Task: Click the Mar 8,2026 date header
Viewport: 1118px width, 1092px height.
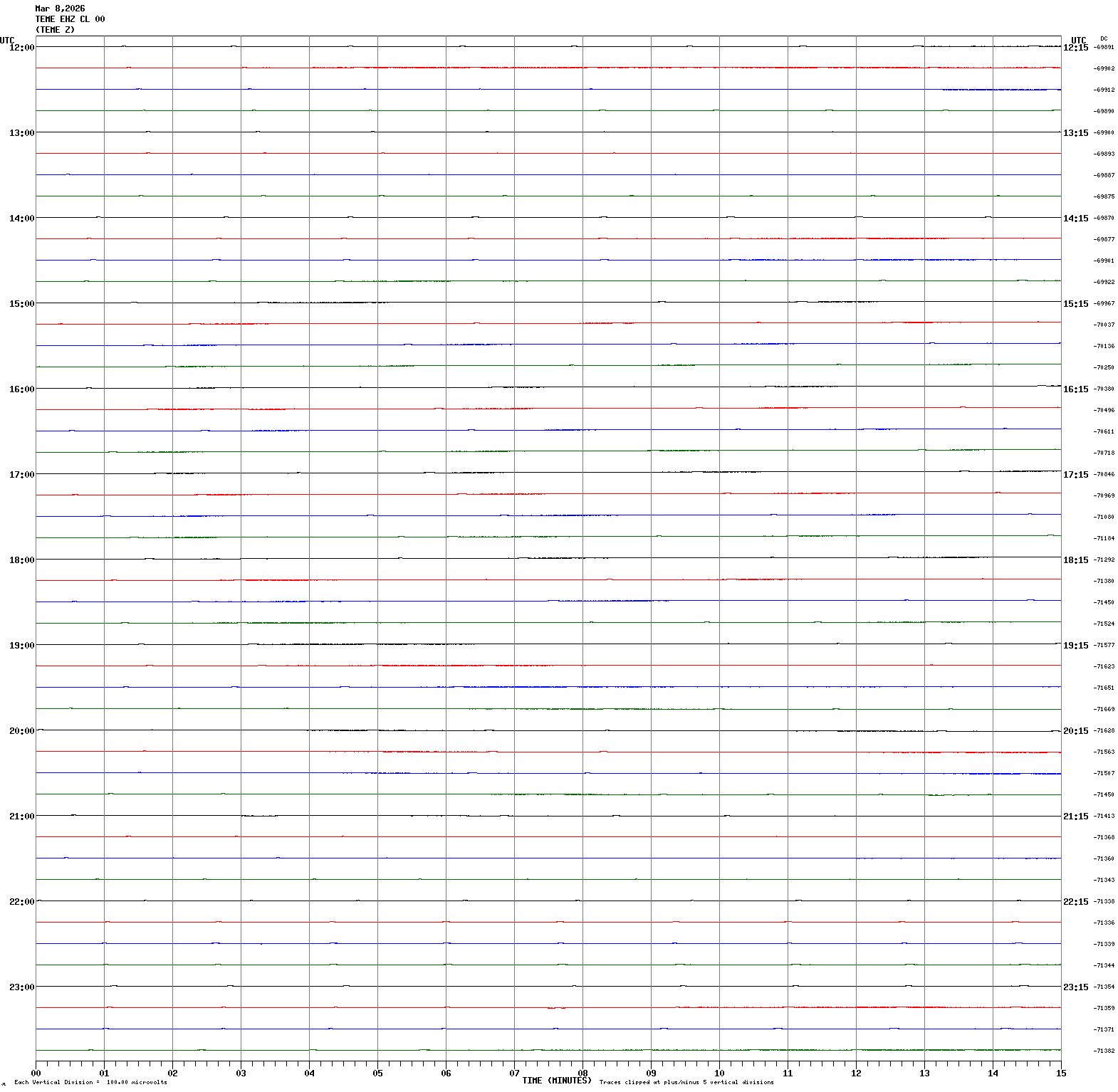Action: coord(60,9)
